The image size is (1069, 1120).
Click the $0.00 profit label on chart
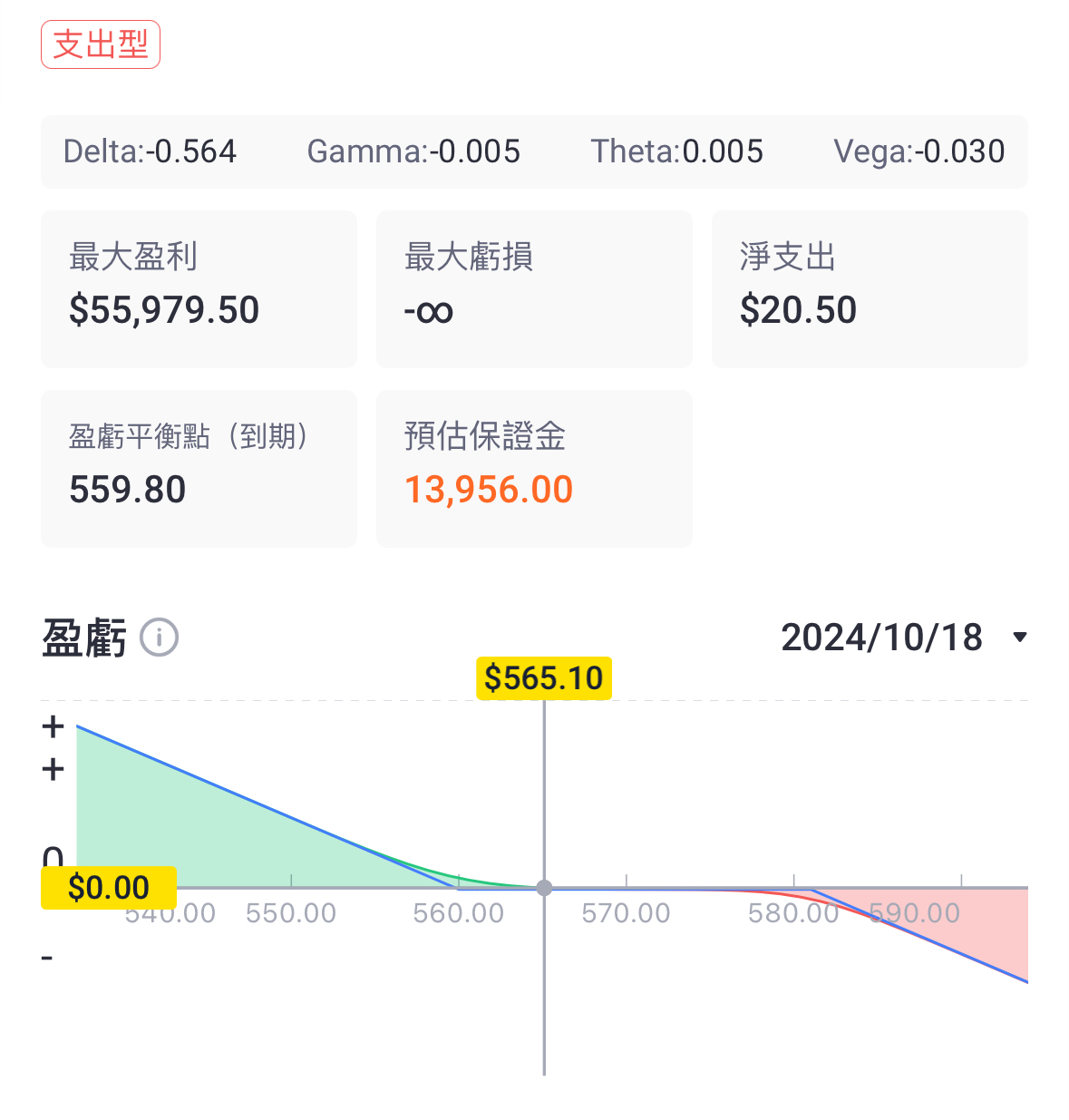(x=109, y=887)
